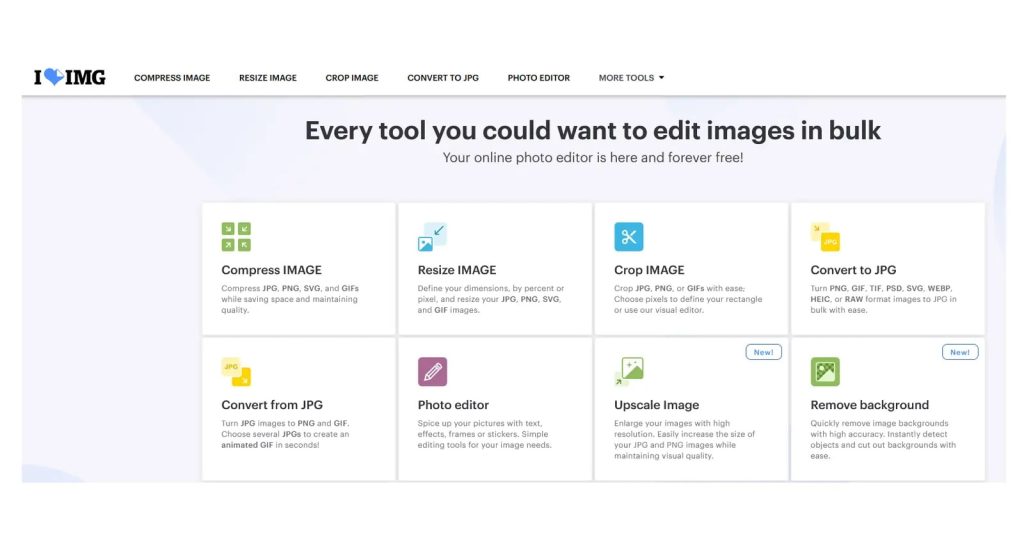Click the 'Quickly remove image backgrounds' description
Screen dimensions: 1024x544
click(x=883, y=440)
